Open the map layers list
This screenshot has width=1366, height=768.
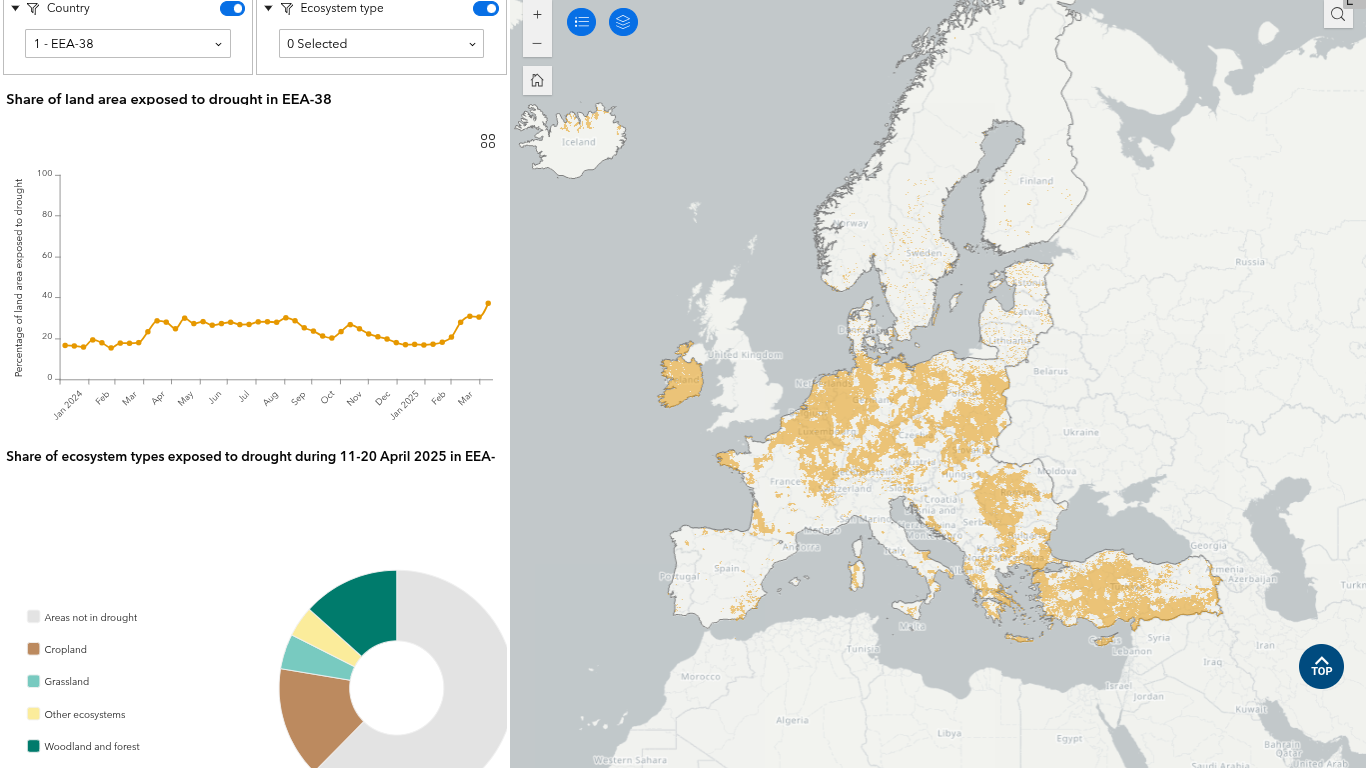(x=623, y=22)
